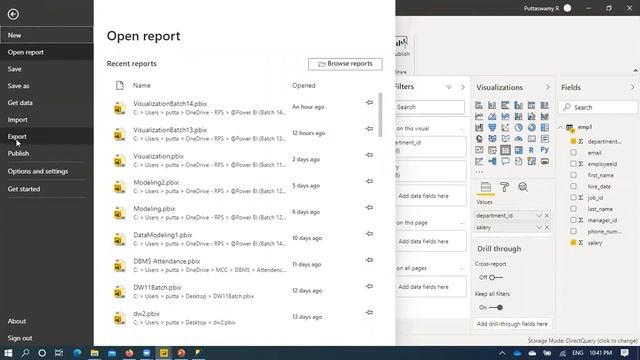The image size is (640, 360).
Task: Check the employeeid field checkbox
Action: tap(573, 164)
